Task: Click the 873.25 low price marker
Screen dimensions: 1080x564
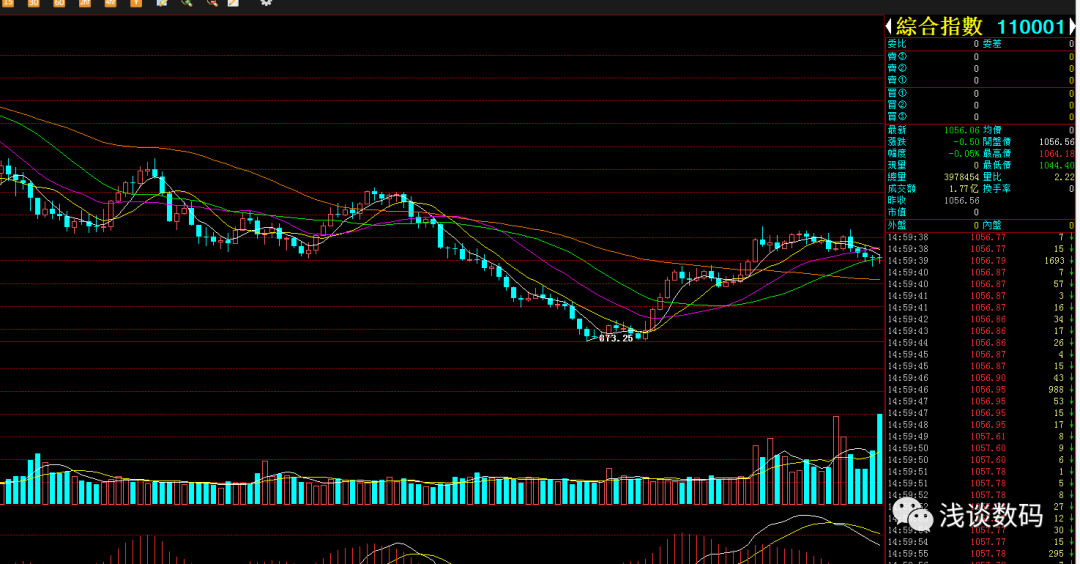Action: (616, 338)
